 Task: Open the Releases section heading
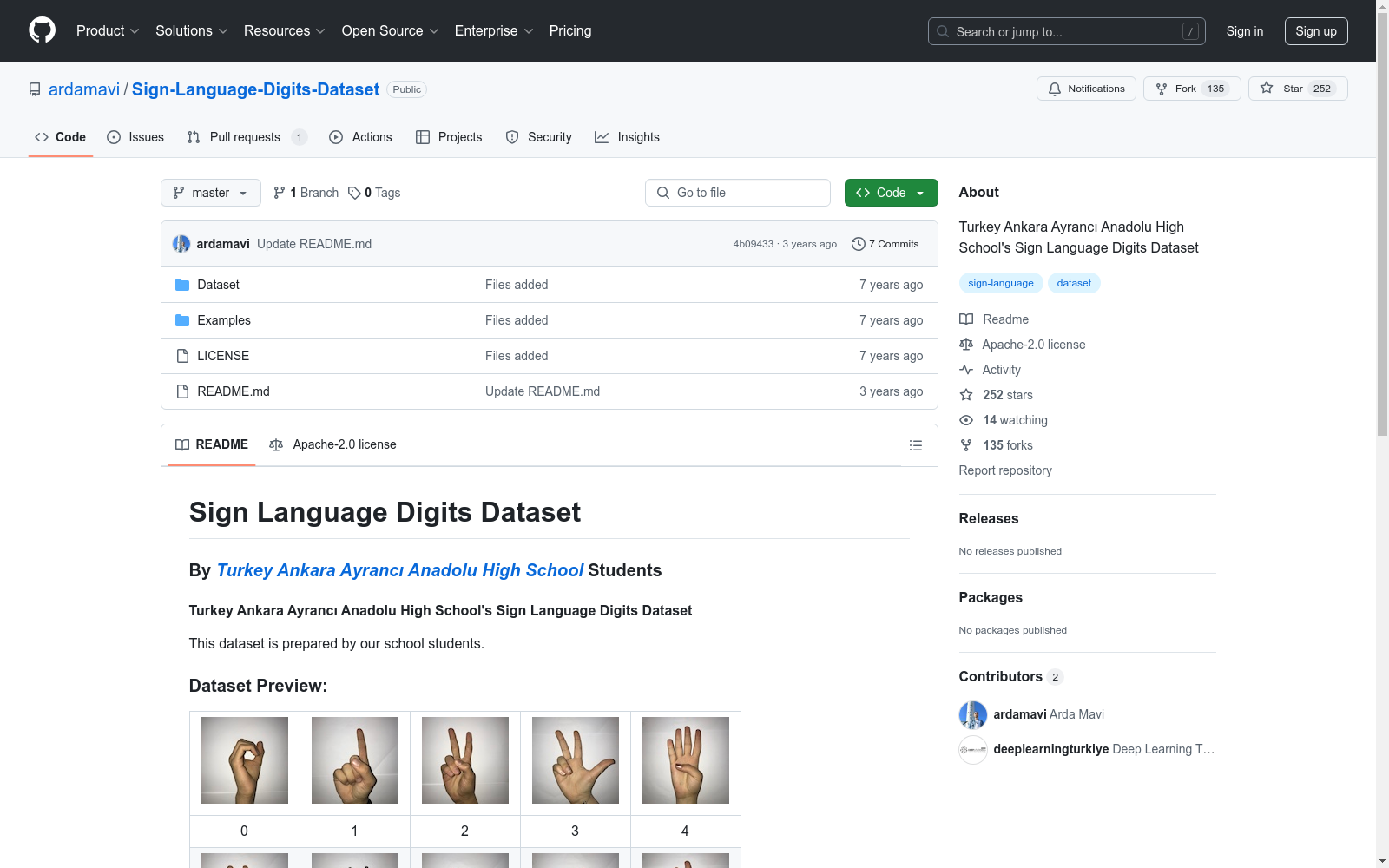(989, 518)
